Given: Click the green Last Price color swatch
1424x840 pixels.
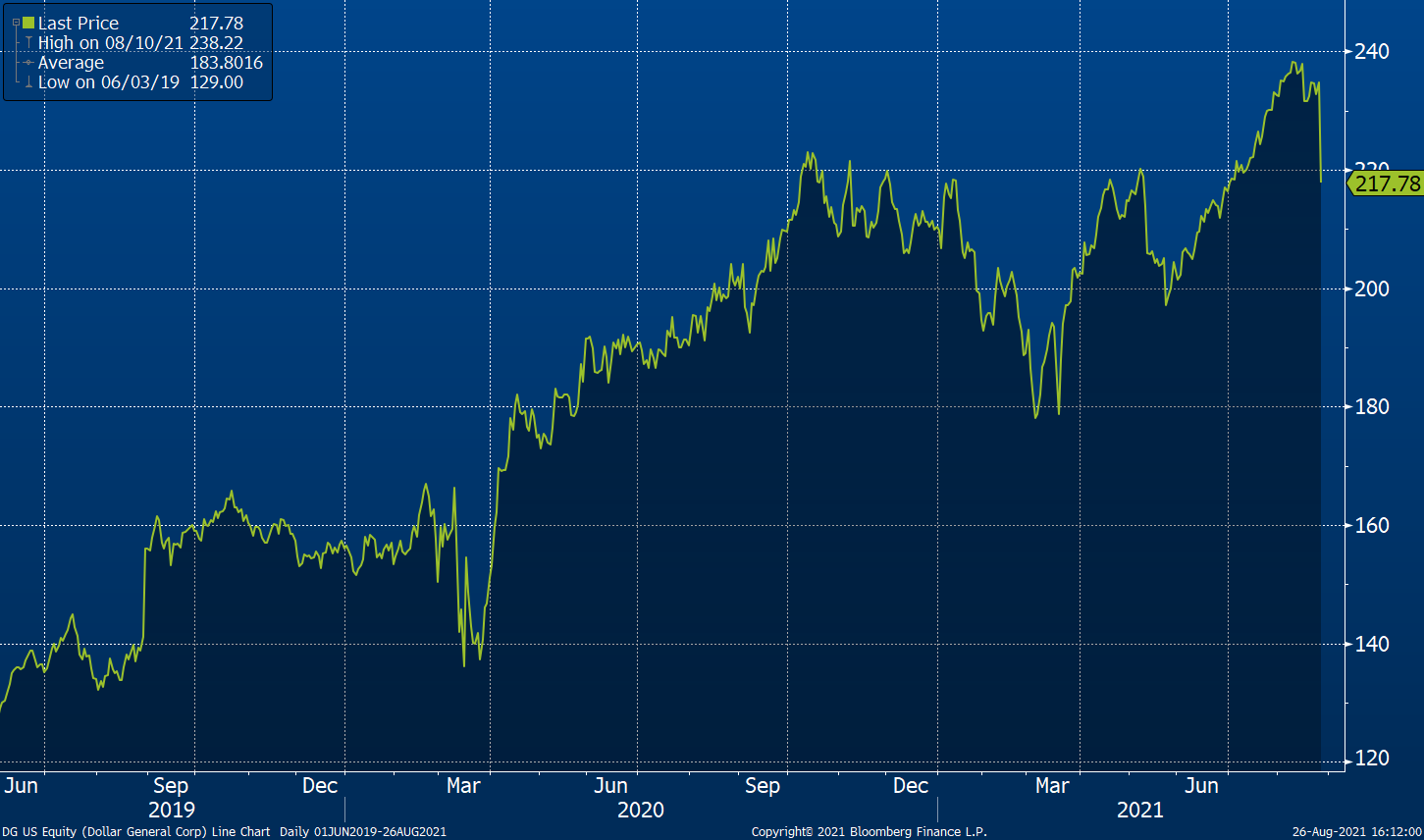Looking at the screenshot, I should point(28,23).
